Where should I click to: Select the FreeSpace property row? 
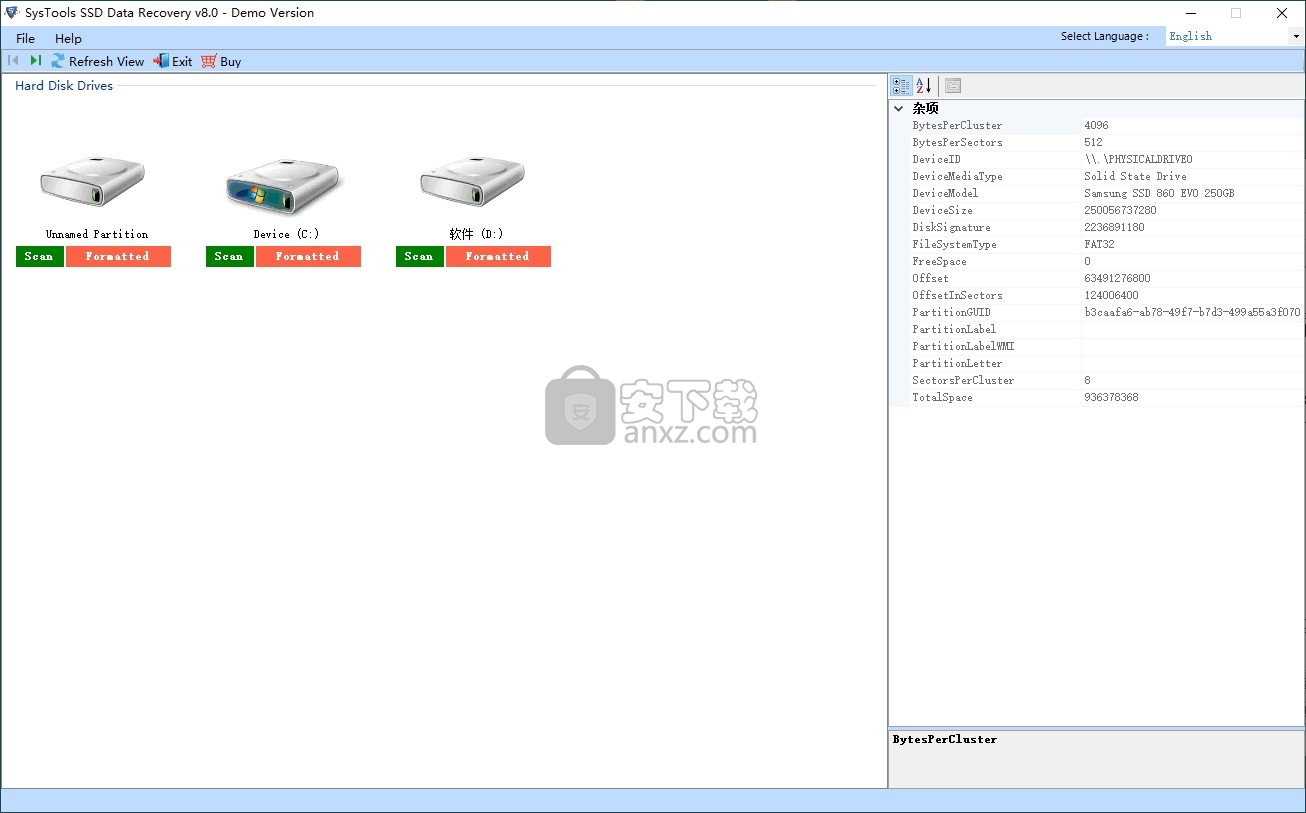(x=1097, y=262)
